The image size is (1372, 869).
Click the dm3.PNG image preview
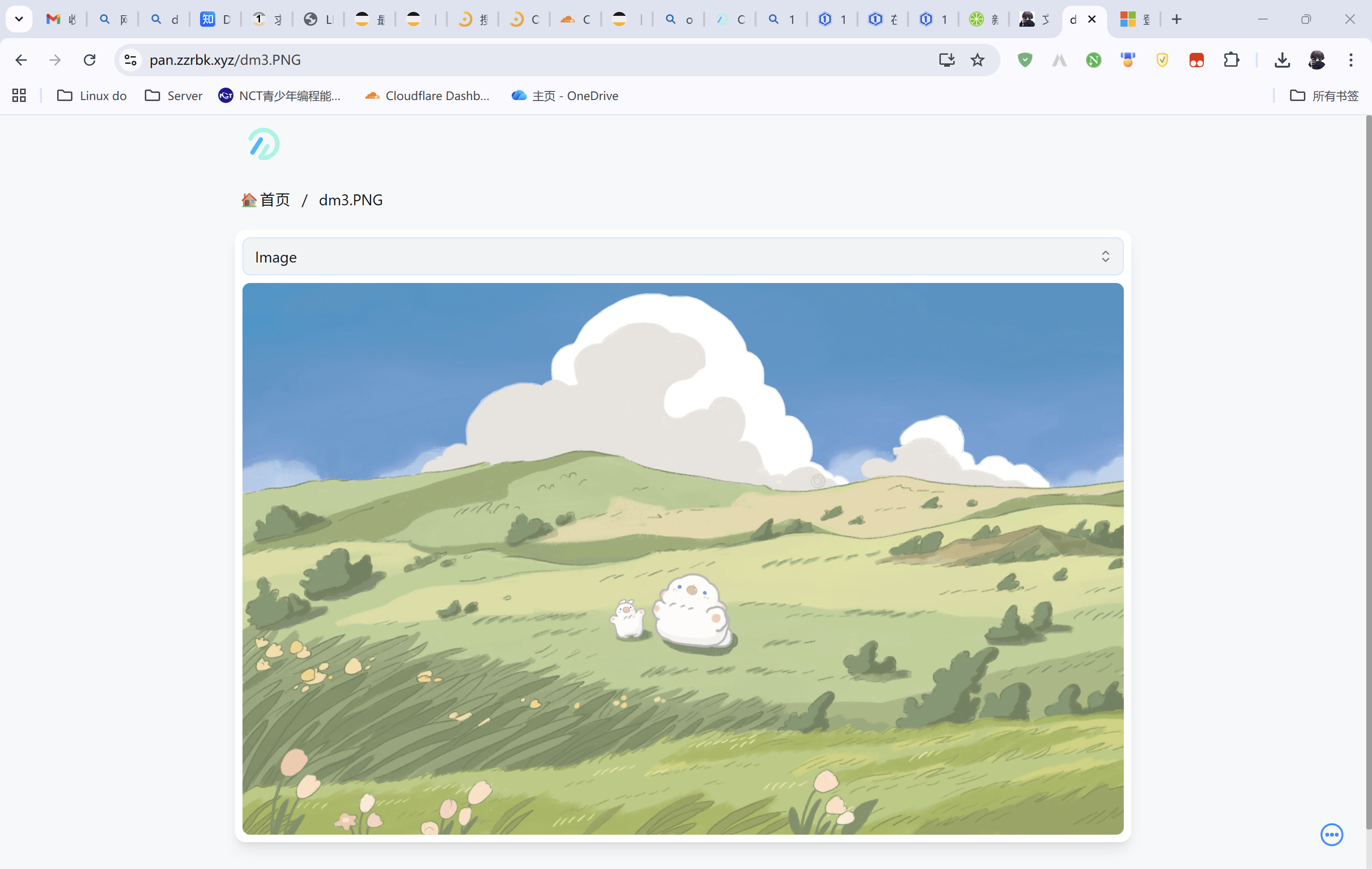683,558
